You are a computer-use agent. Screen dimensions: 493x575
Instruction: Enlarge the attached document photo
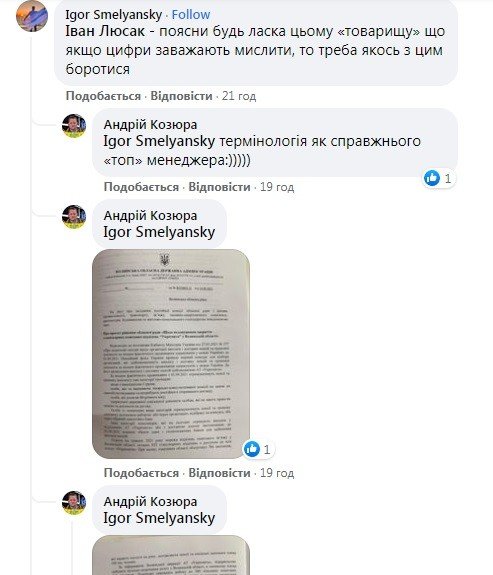click(171, 354)
